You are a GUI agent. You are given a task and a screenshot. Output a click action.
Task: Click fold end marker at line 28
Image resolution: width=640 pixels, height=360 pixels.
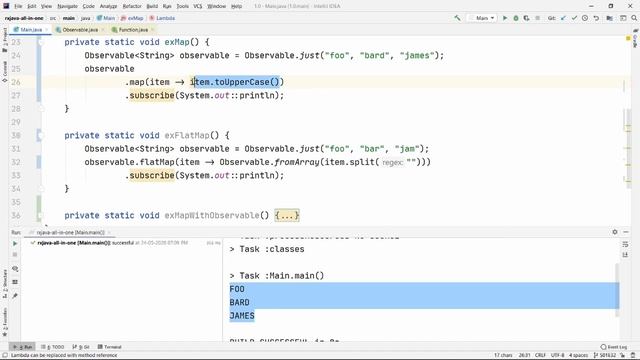pos(41,109)
